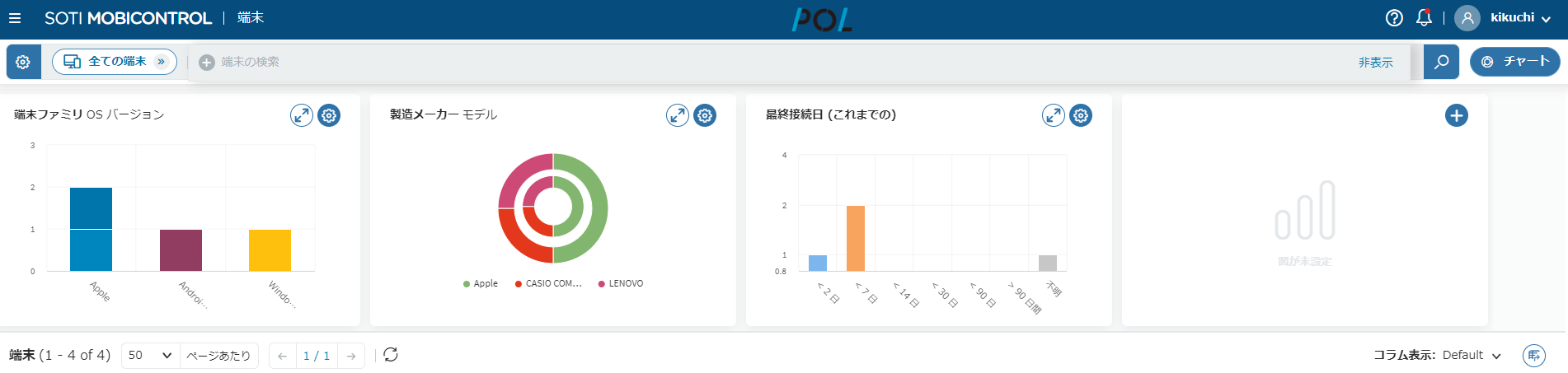1568x373 pixels.
Task: Click the user avatar icon
Action: (1467, 18)
